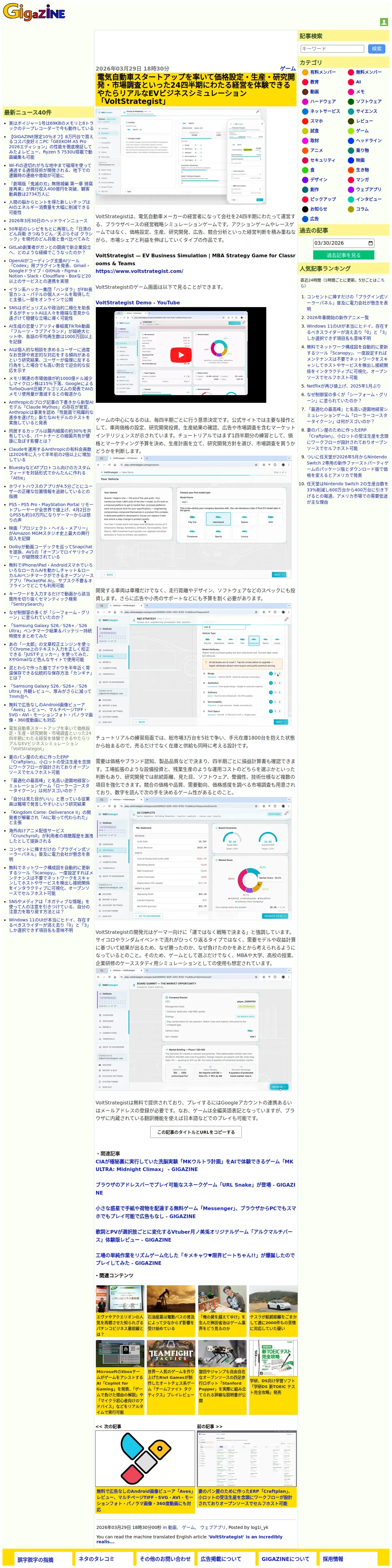Open ranking item 5 about Netflix price hike
This screenshot has width=392, height=1568.
pyautogui.click(x=343, y=386)
